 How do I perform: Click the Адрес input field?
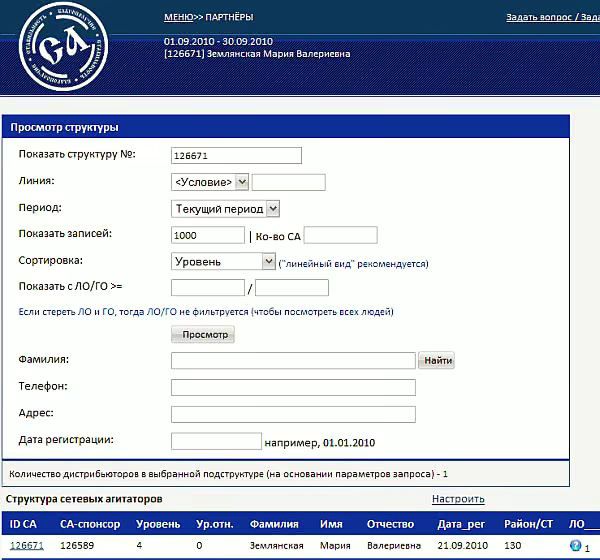tap(293, 414)
